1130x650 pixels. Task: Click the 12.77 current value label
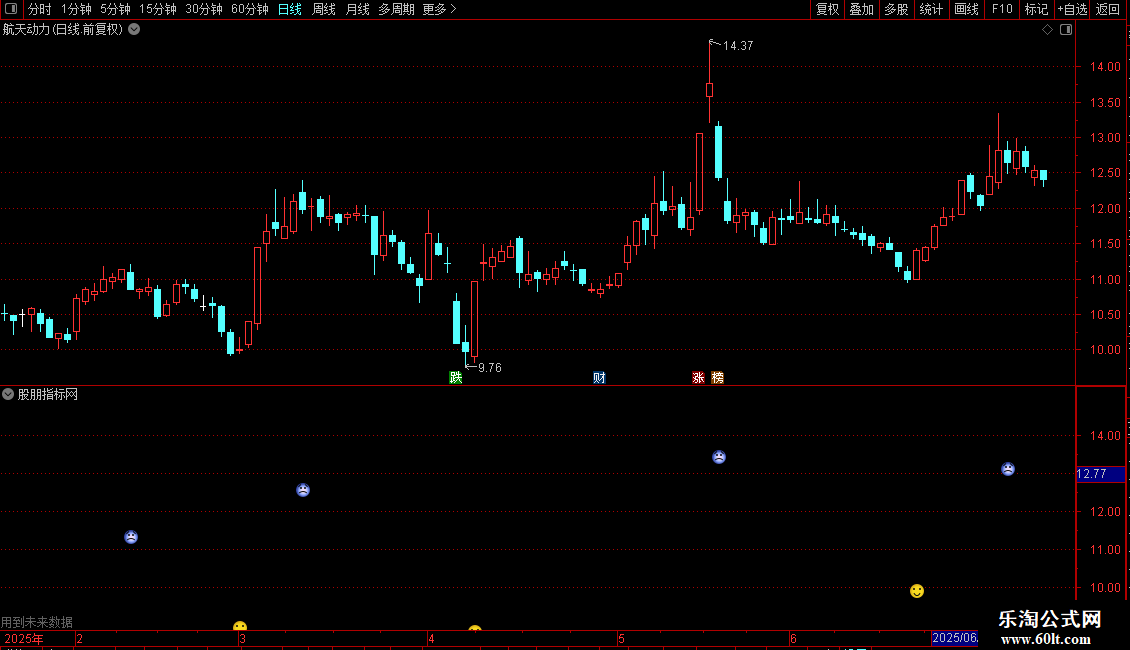pos(1100,474)
